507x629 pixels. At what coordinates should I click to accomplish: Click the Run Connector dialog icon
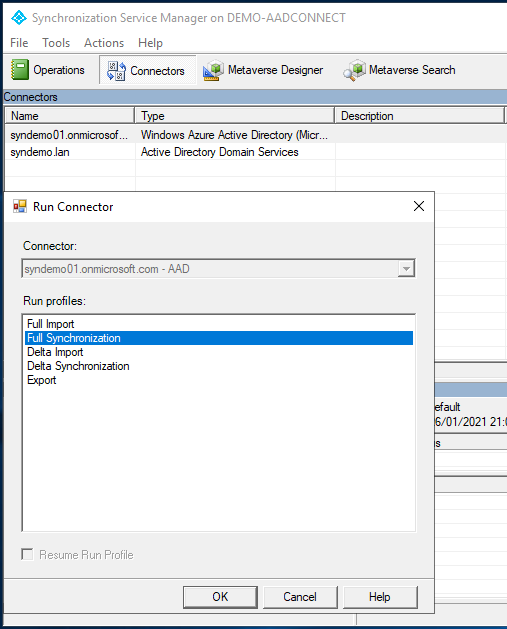click(20, 207)
